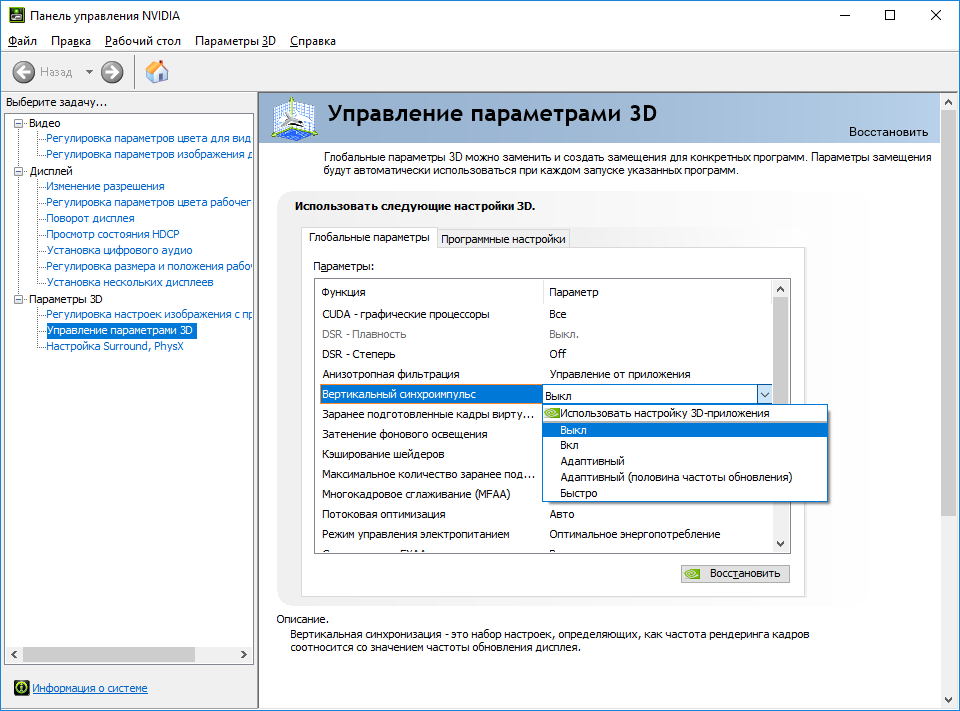Click main panel scrollbar down arrow
960x711 pixels.
coord(948,699)
